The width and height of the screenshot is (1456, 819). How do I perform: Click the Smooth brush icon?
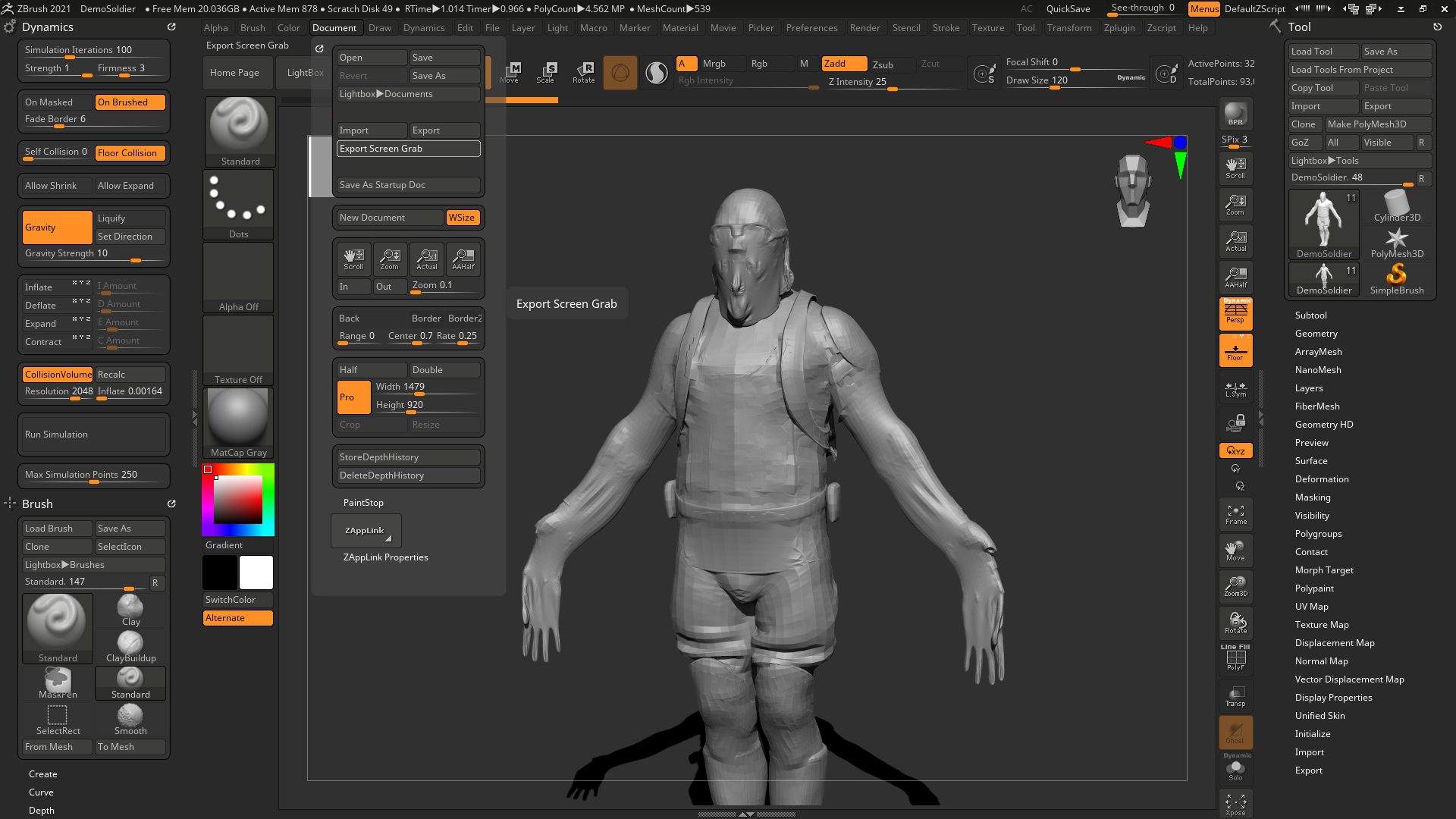point(130,716)
